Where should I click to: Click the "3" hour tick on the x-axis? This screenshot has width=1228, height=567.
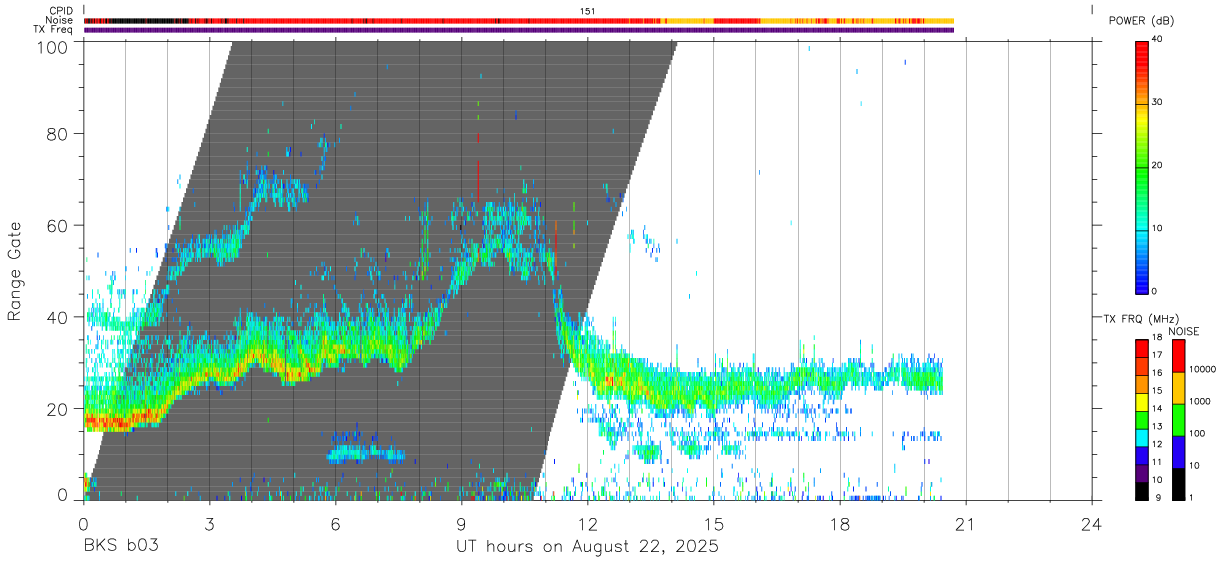pos(209,523)
